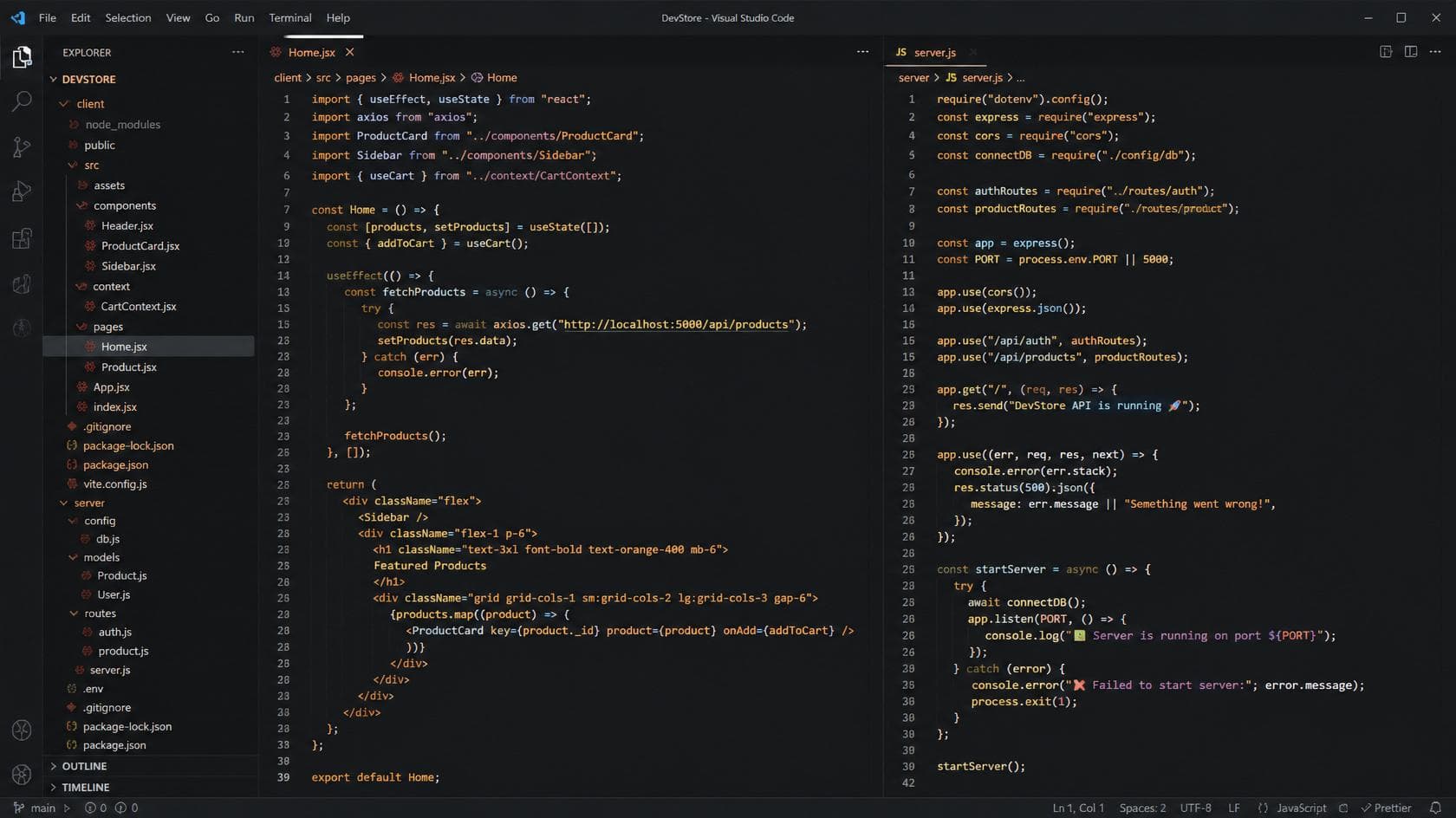Click the pages breadcrumb in Home.jsx editor
This screenshot has height=818, width=1456.
[x=361, y=77]
